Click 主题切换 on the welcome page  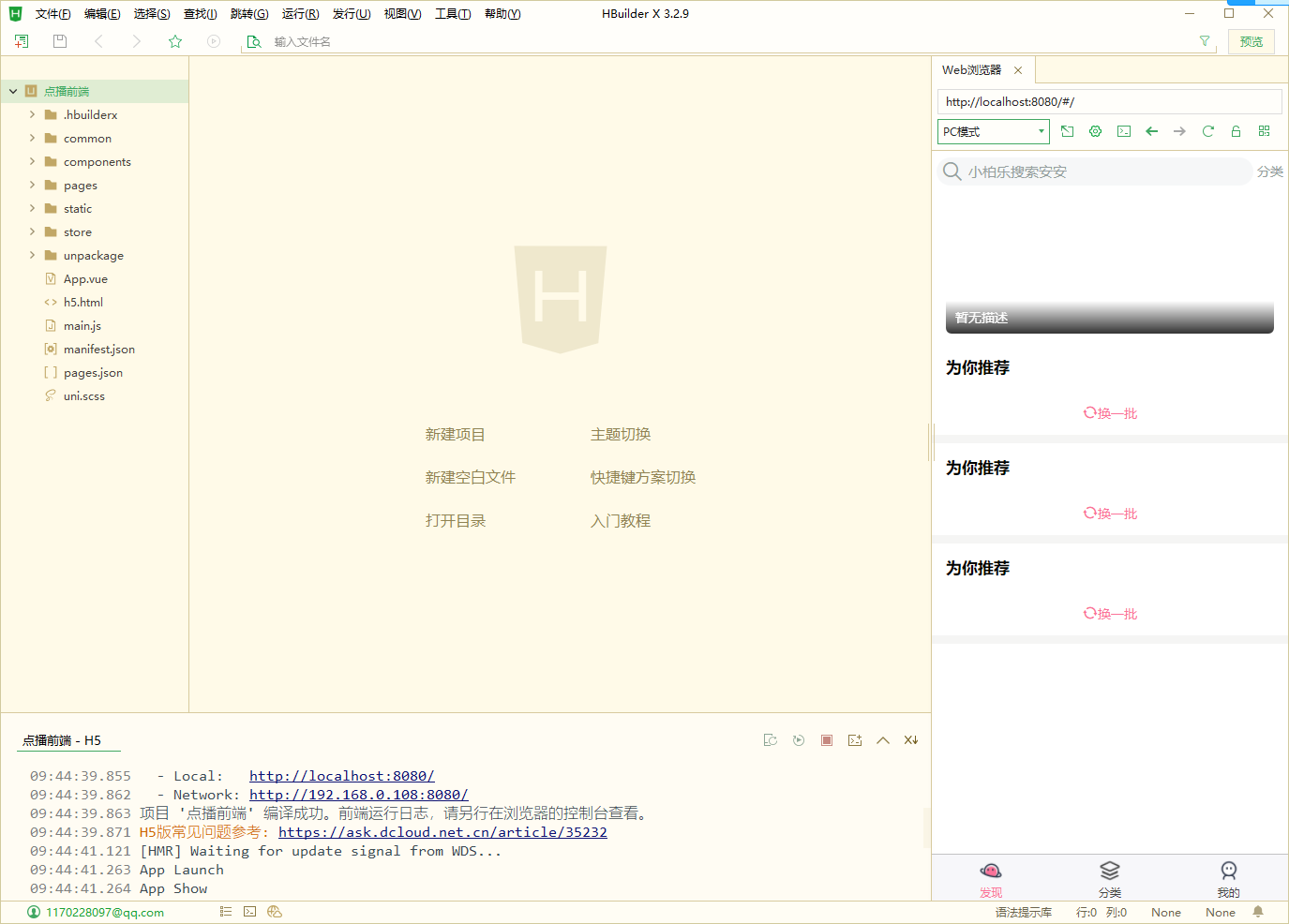pyautogui.click(x=621, y=435)
